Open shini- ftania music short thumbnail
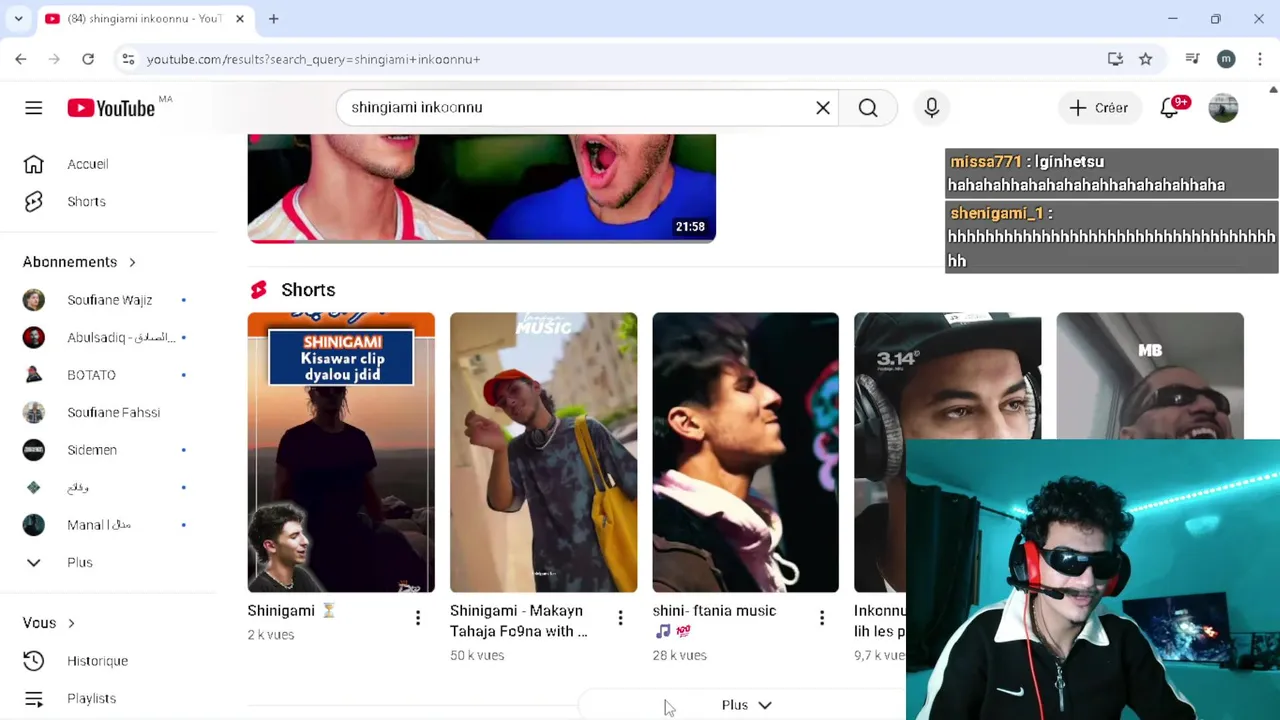1280x720 pixels. (x=745, y=452)
